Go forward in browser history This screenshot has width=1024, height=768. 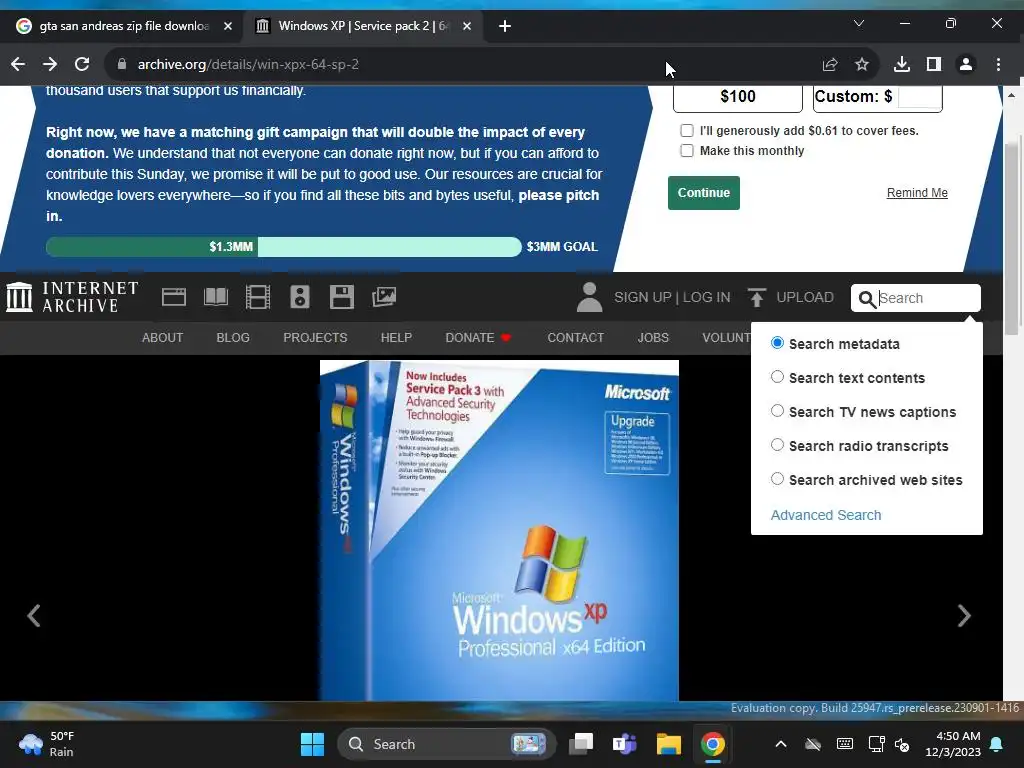[50, 64]
